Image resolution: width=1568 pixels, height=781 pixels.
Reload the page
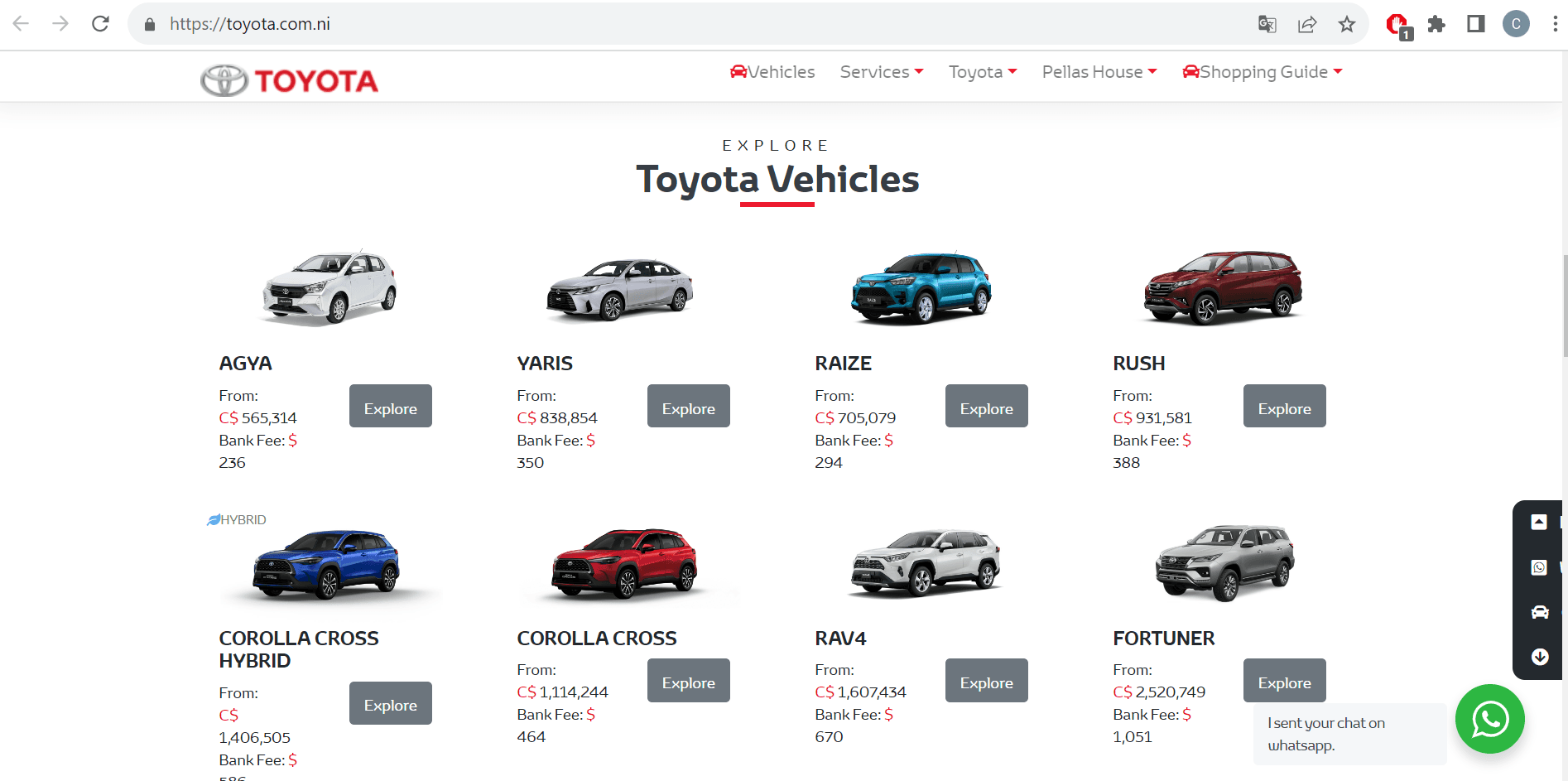(x=100, y=24)
